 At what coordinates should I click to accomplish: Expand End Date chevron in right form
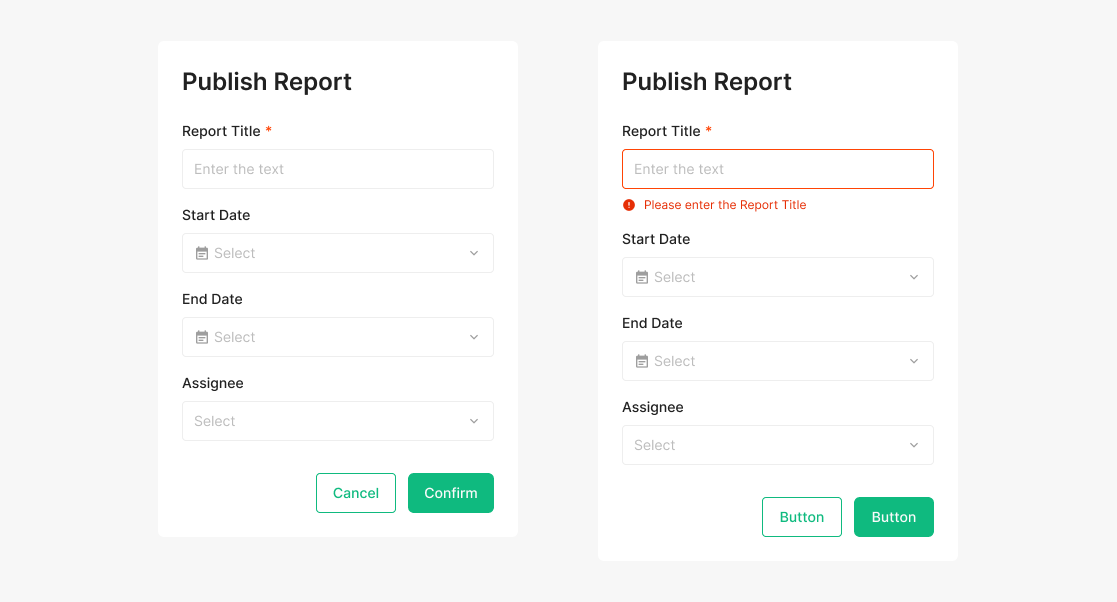tap(914, 361)
